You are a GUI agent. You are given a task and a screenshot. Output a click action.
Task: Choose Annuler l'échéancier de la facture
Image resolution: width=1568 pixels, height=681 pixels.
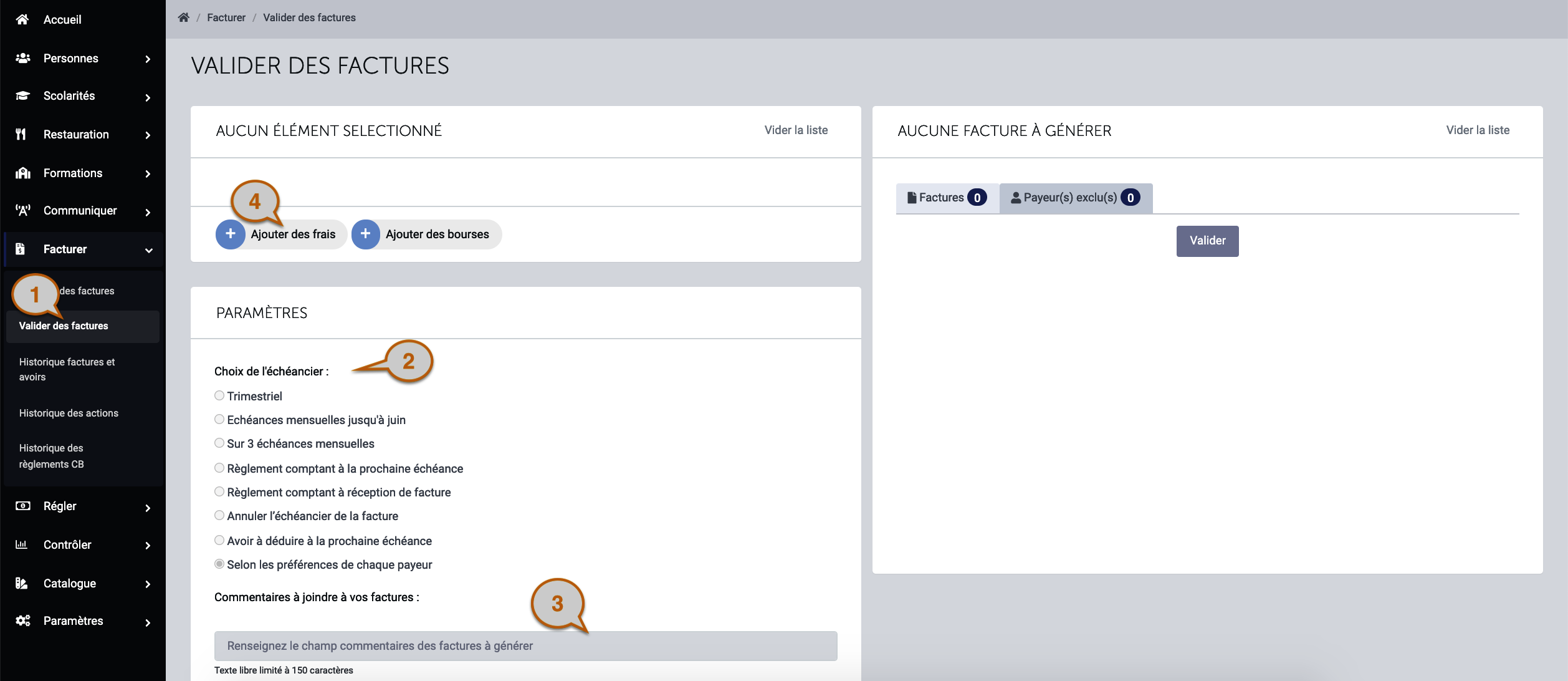pyautogui.click(x=219, y=515)
